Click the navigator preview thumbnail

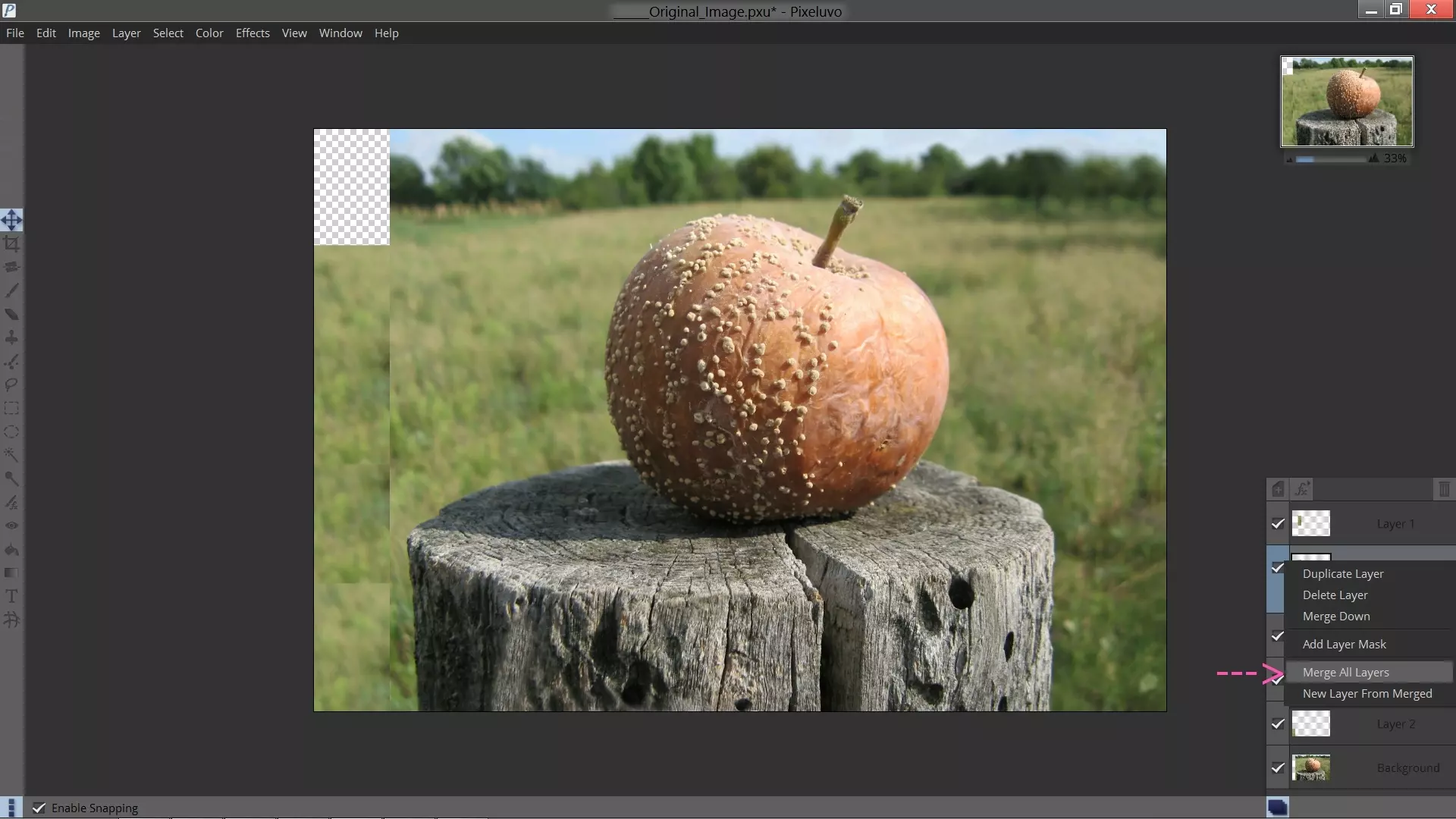click(x=1347, y=102)
